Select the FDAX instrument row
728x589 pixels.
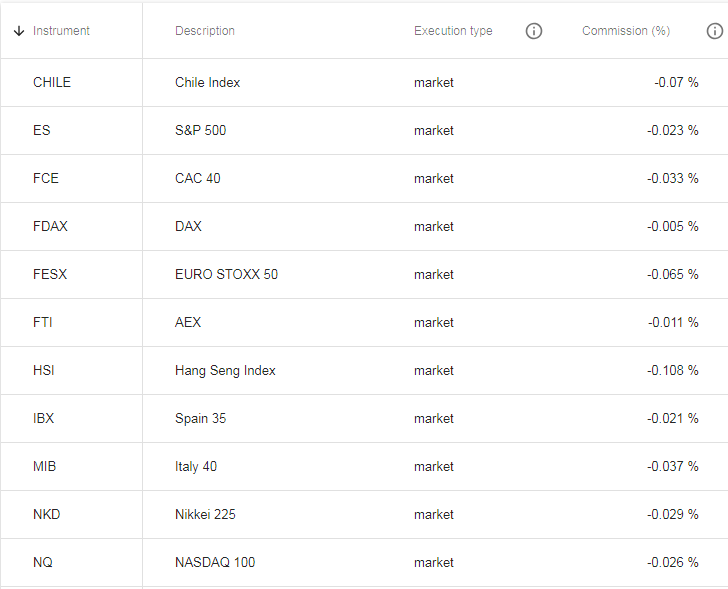[x=364, y=227]
